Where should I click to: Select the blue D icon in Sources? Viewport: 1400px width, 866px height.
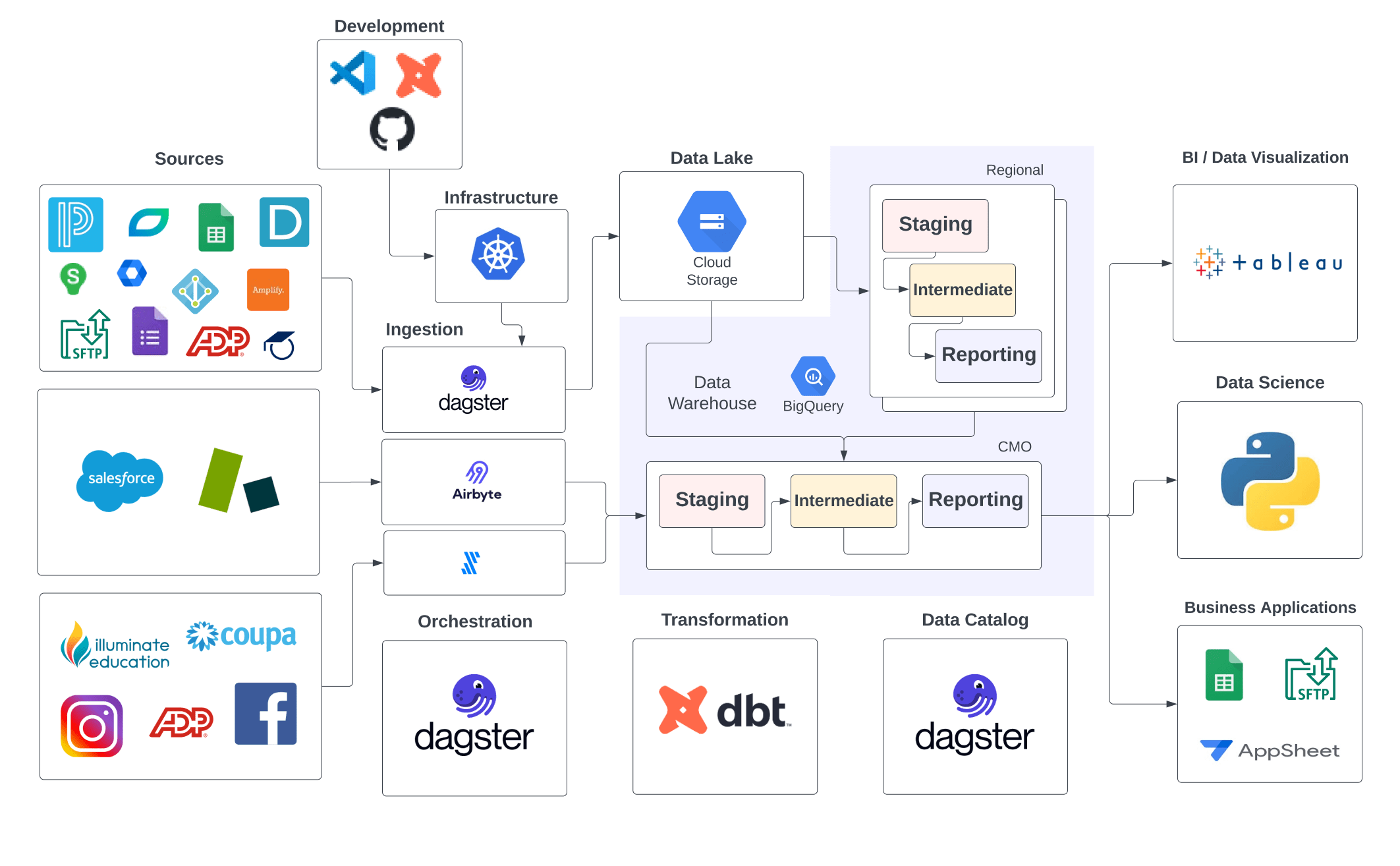pos(285,222)
